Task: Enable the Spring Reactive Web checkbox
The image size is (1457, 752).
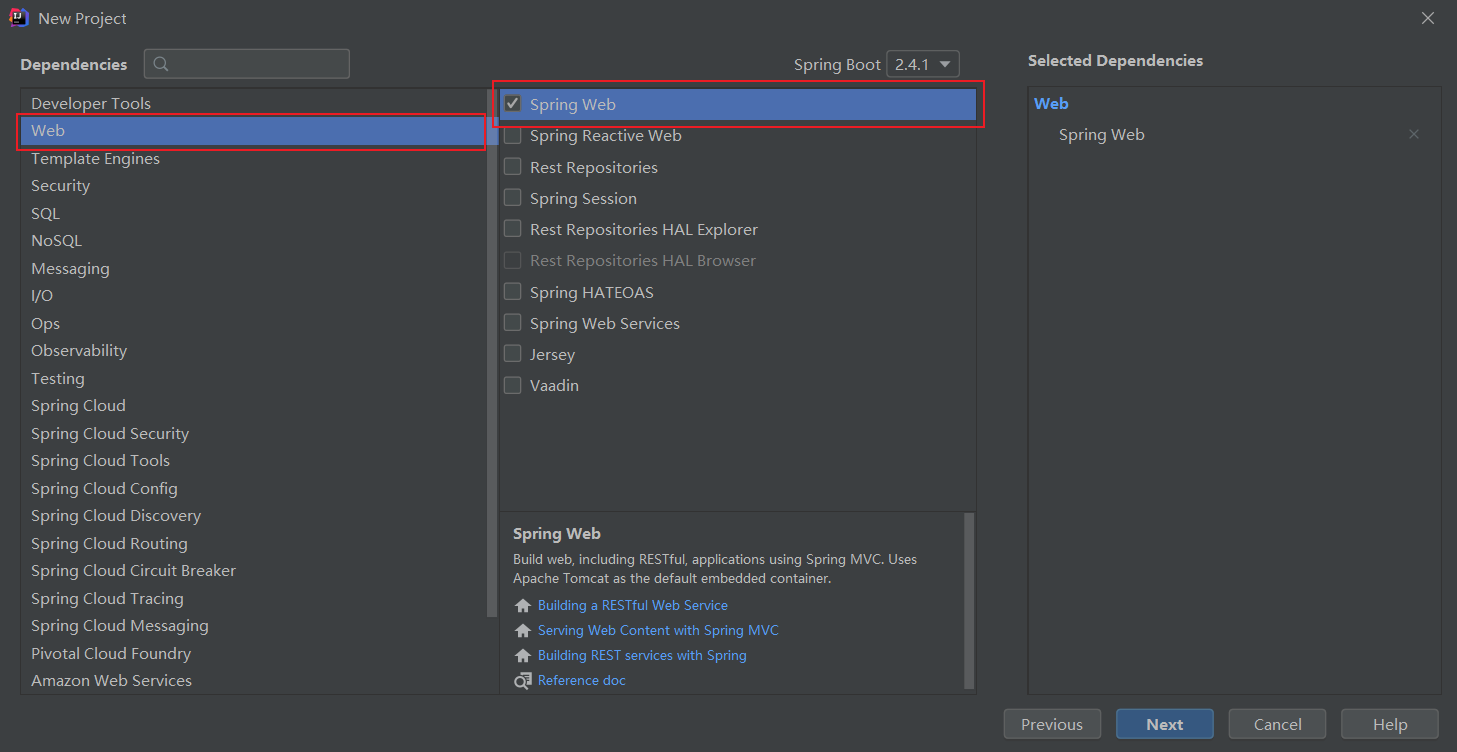Action: click(x=513, y=135)
